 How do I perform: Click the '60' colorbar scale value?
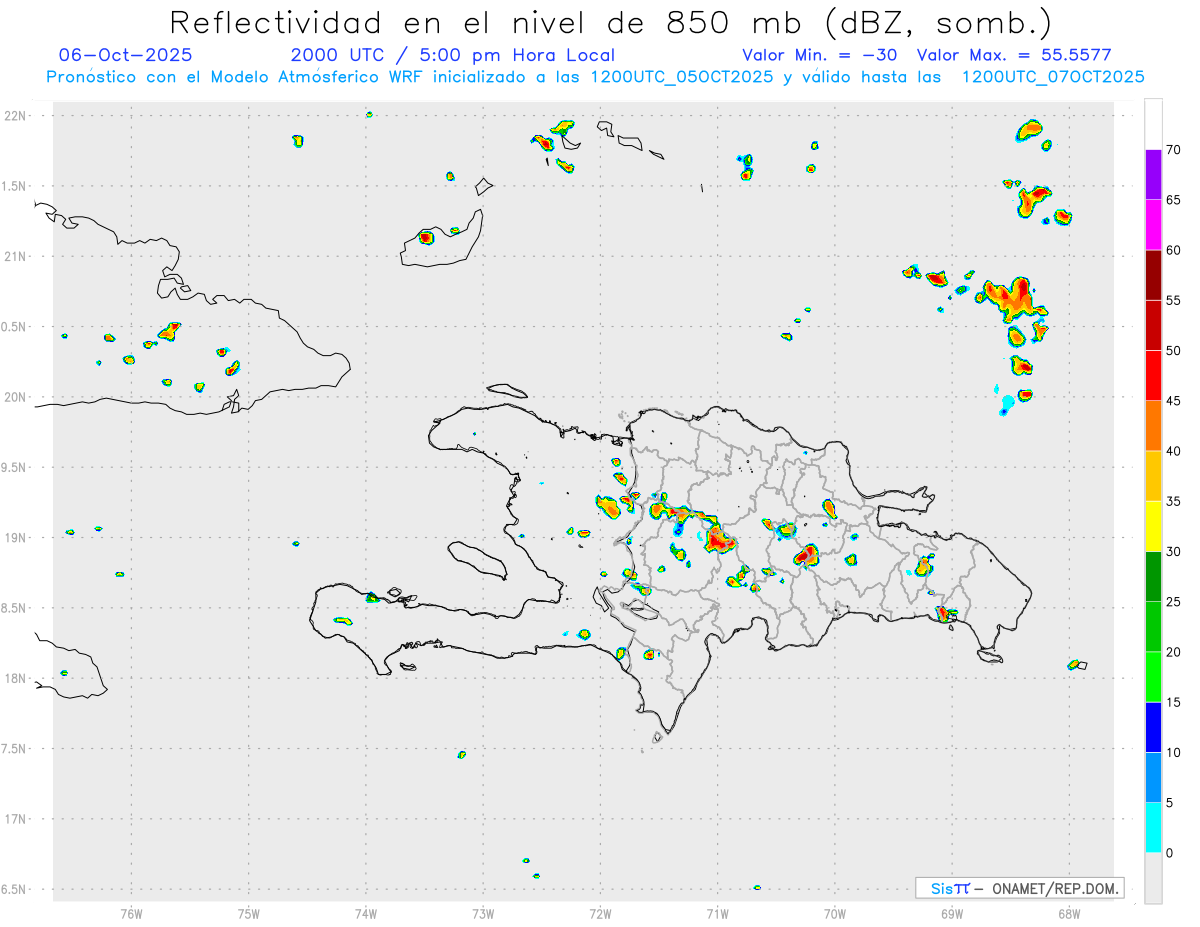click(x=1173, y=250)
